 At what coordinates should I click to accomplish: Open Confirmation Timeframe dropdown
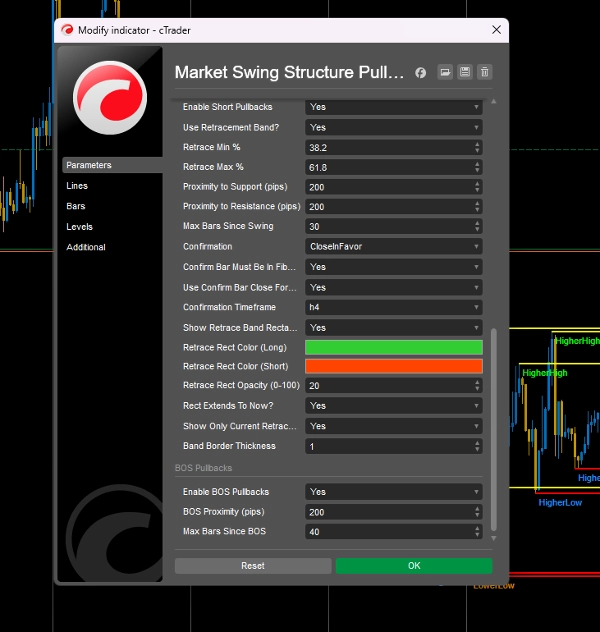[x=394, y=307]
